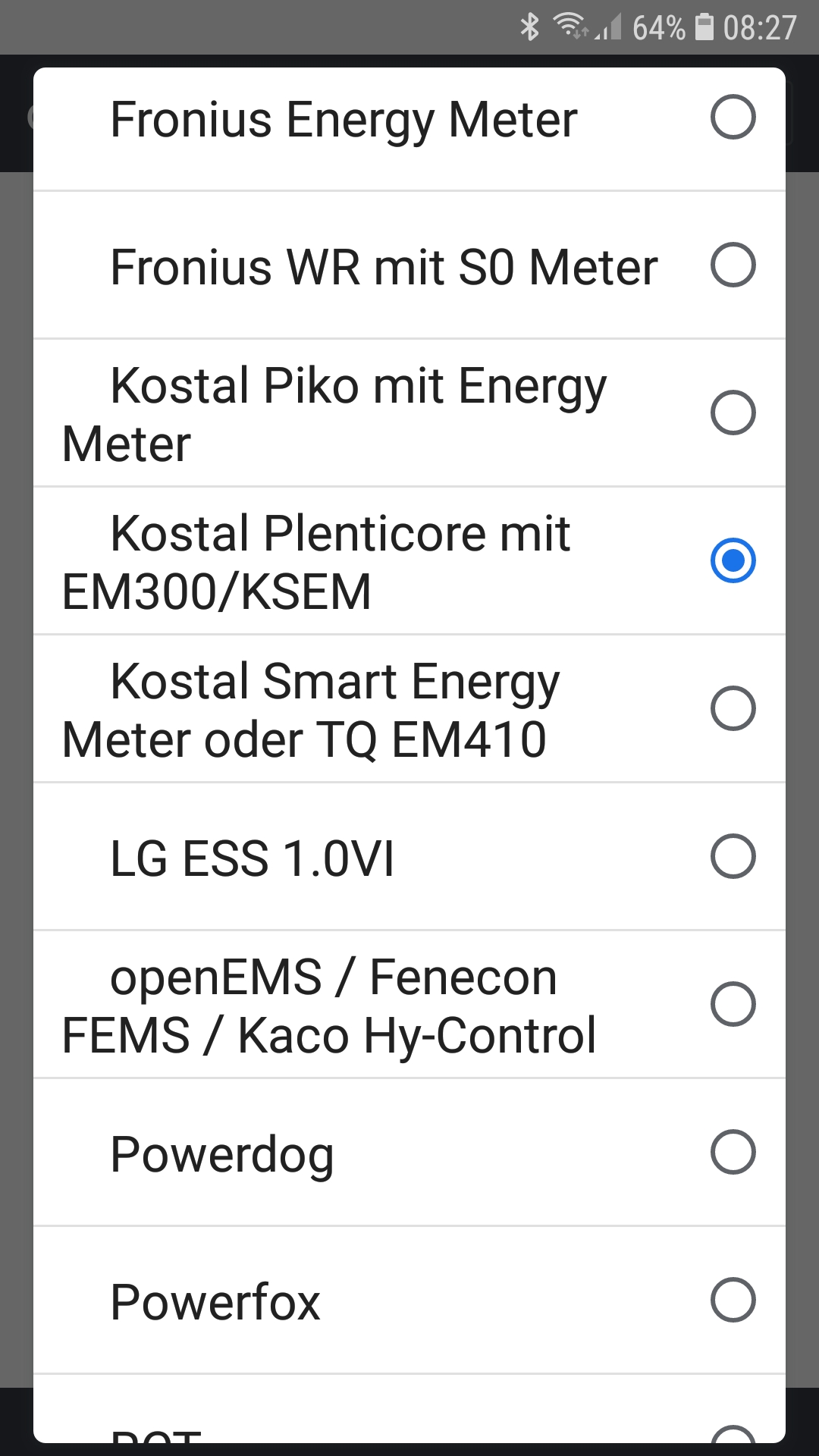The height and width of the screenshot is (1456, 819).
Task: Select the LG ESS 1.0VI radio button
Action: click(x=733, y=856)
